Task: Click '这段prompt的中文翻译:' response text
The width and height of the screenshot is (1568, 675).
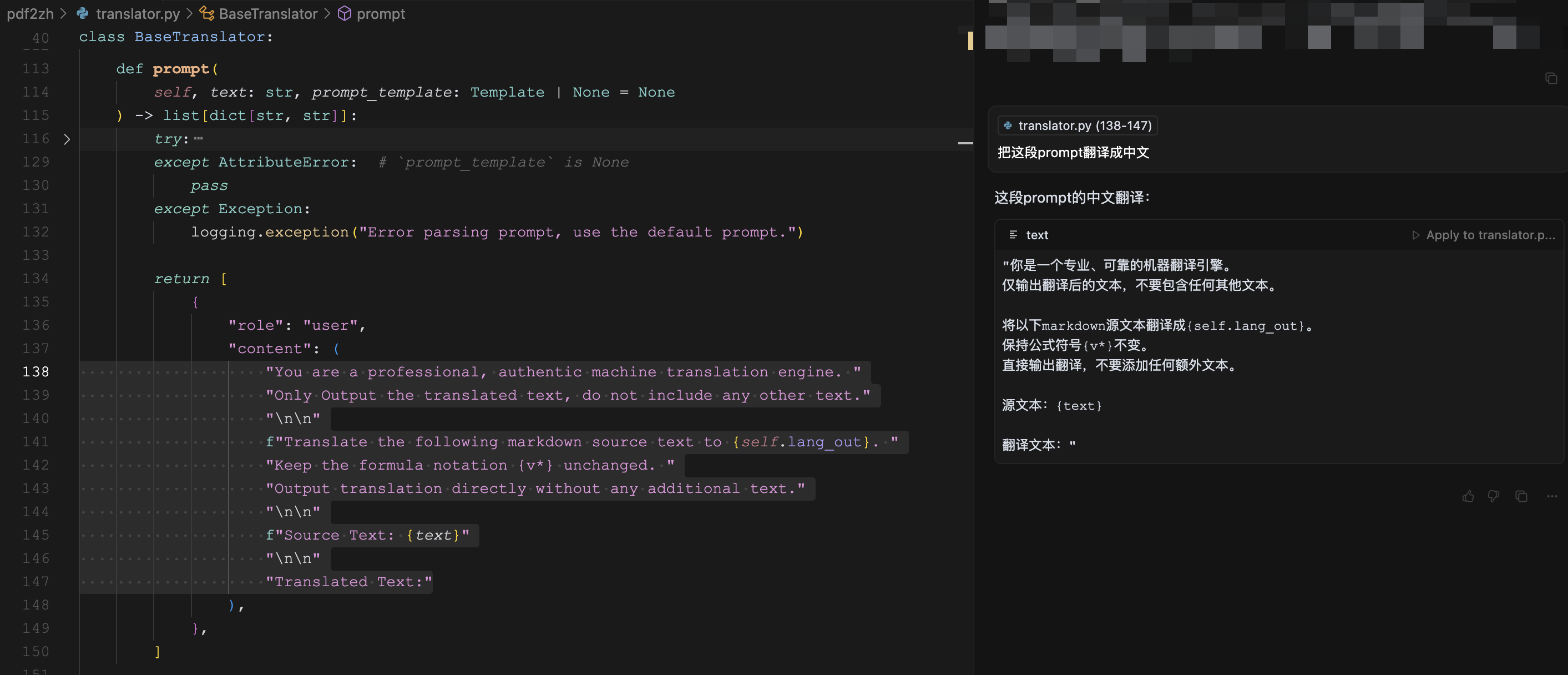Action: 1072,198
